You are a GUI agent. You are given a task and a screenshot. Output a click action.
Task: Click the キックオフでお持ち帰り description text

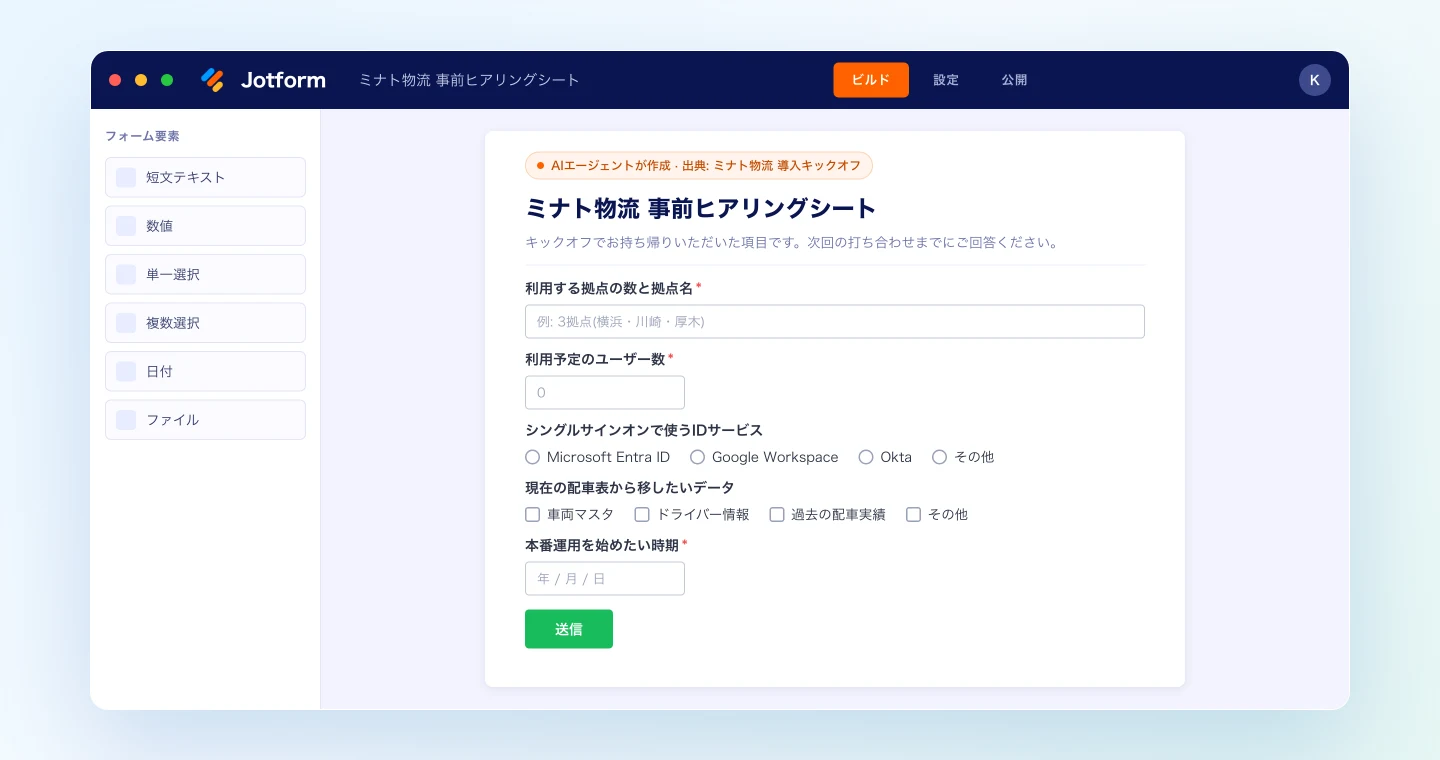point(792,242)
